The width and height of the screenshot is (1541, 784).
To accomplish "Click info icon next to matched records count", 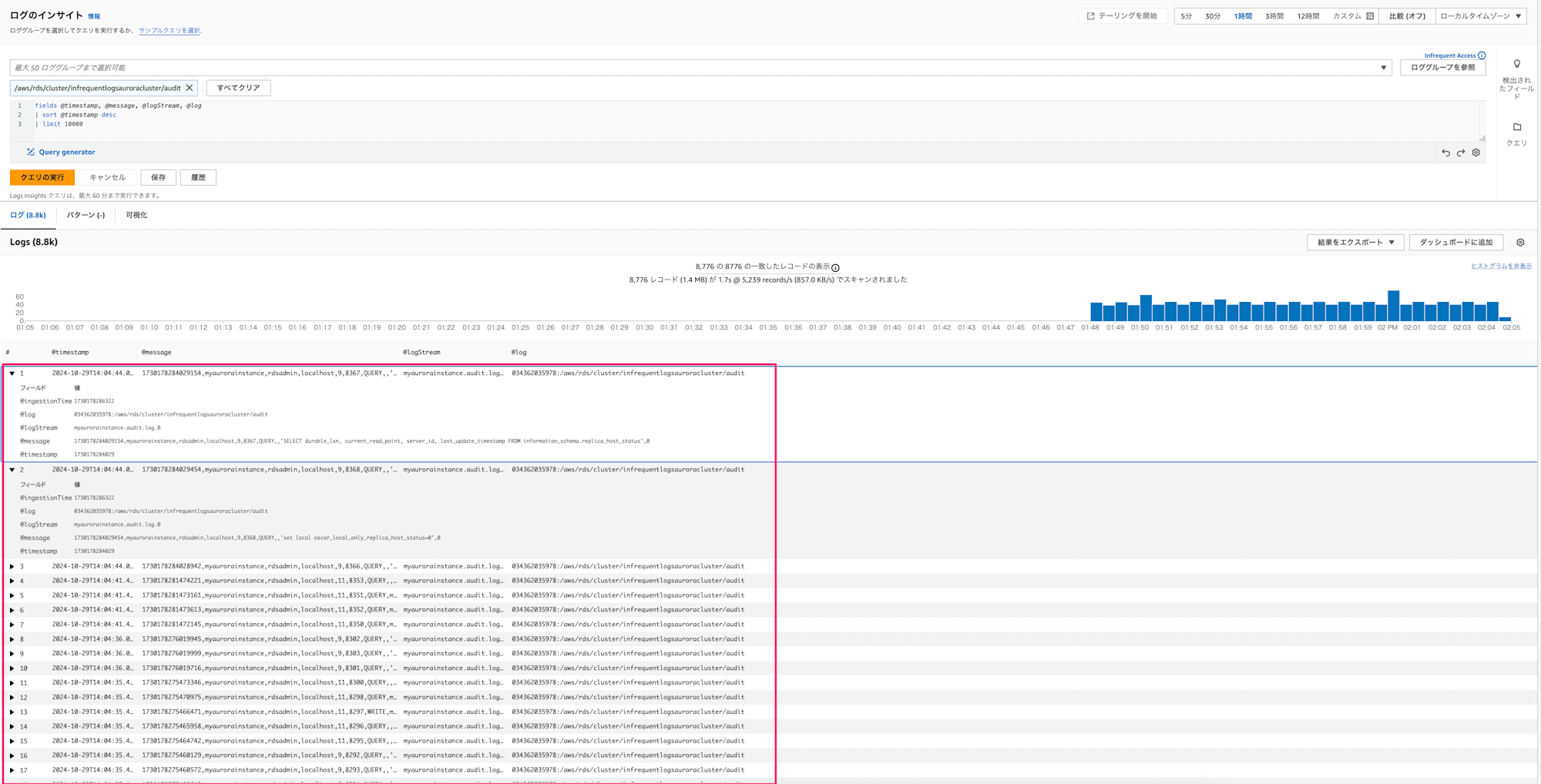I will tap(835, 268).
